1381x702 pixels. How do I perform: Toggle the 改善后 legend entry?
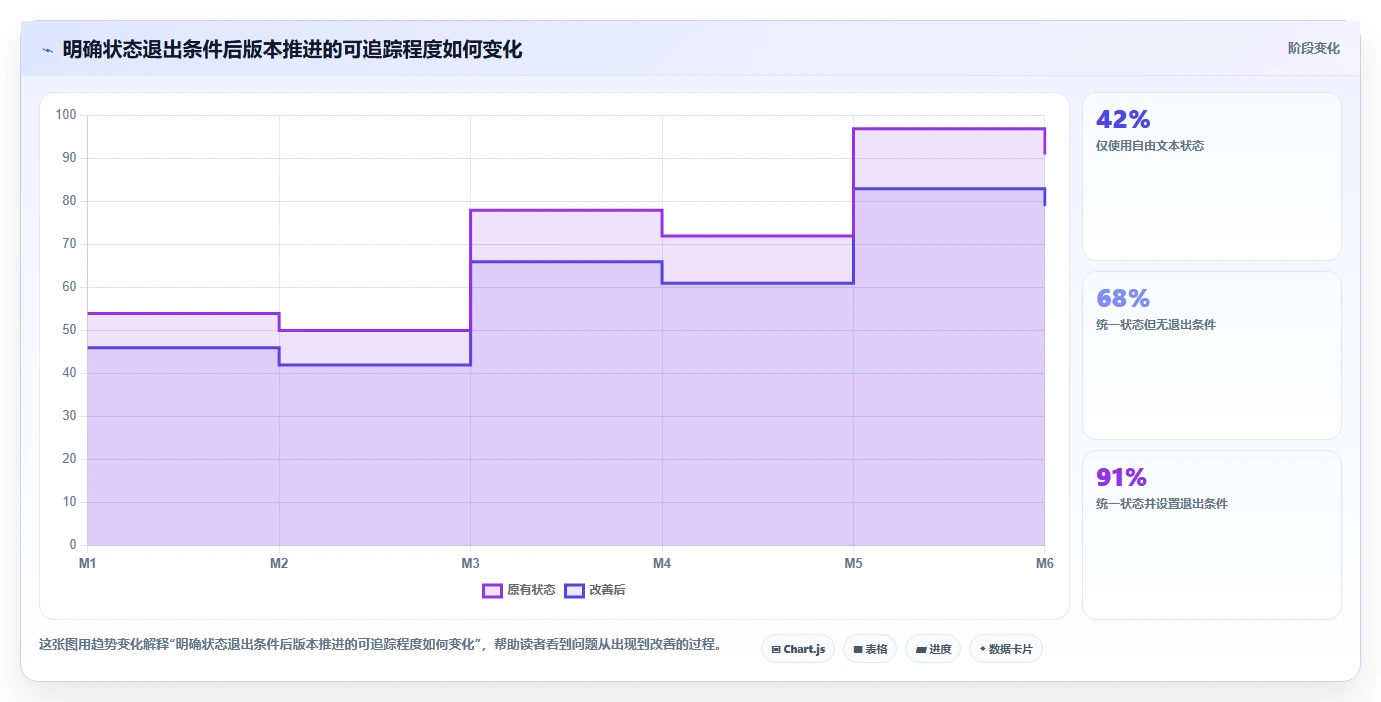[595, 590]
